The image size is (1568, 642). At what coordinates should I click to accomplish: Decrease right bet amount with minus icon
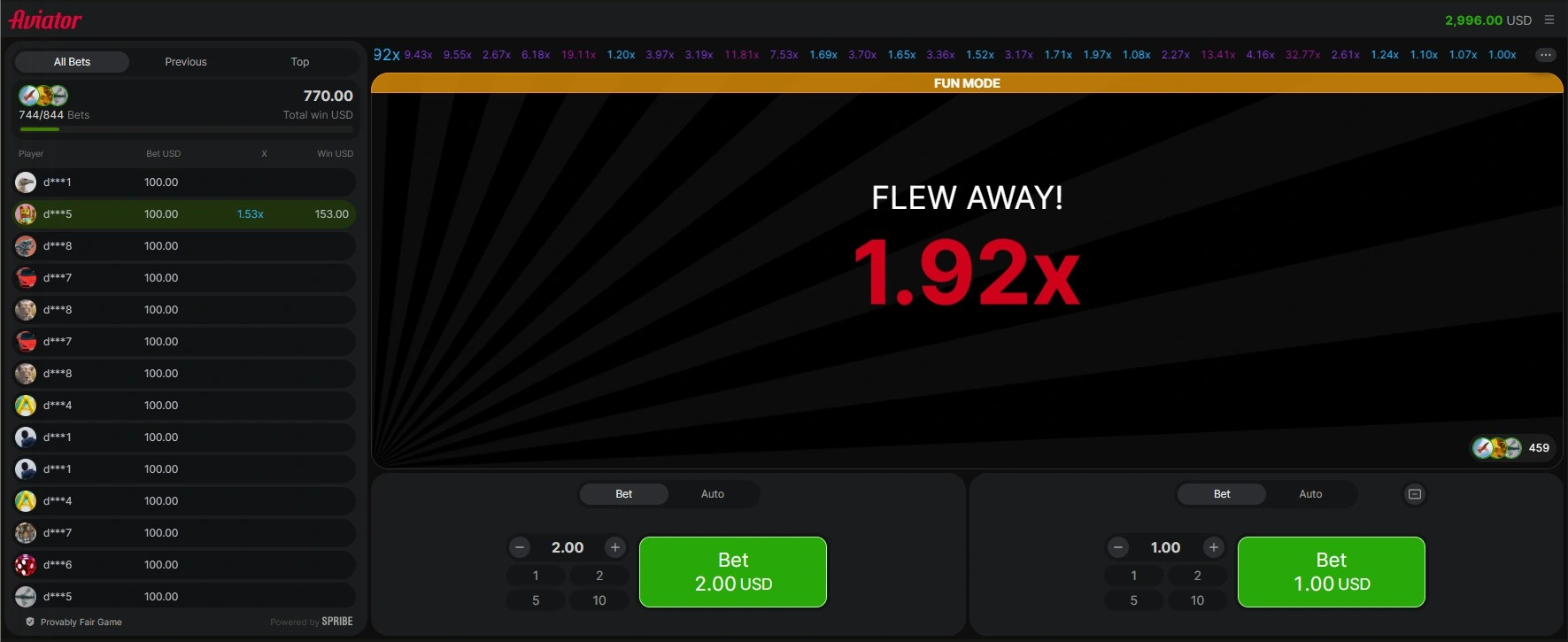click(1118, 547)
